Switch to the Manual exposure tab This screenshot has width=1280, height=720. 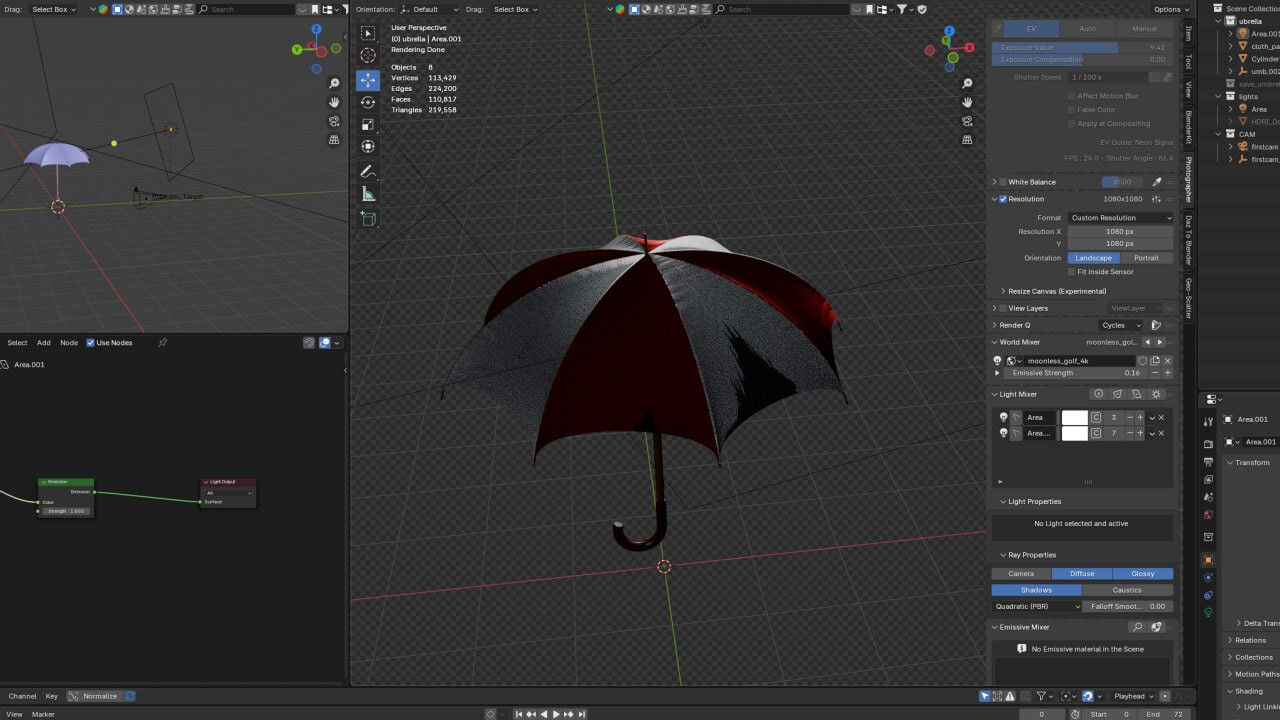point(1144,29)
